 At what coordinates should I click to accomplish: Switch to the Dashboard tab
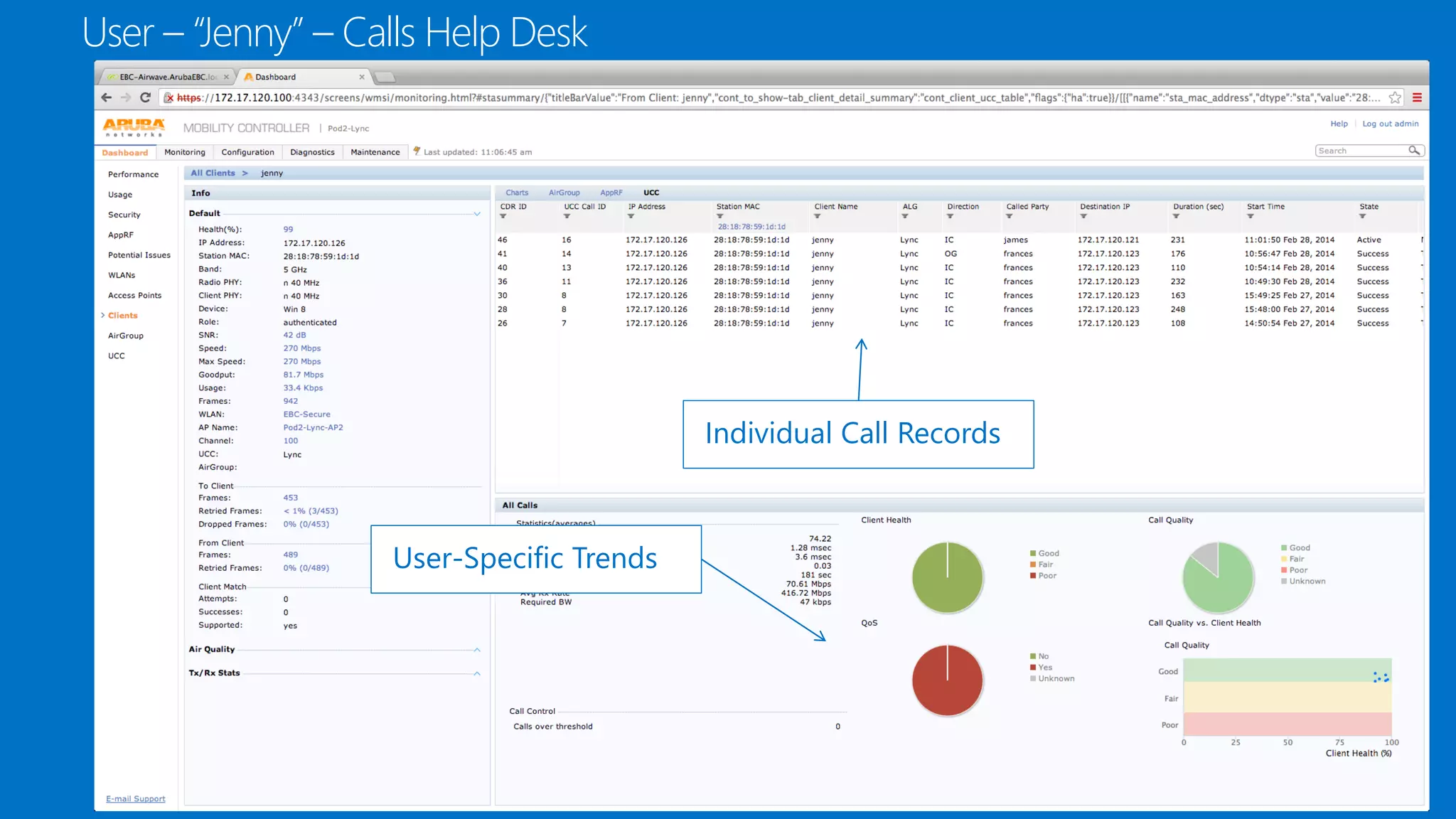[125, 152]
